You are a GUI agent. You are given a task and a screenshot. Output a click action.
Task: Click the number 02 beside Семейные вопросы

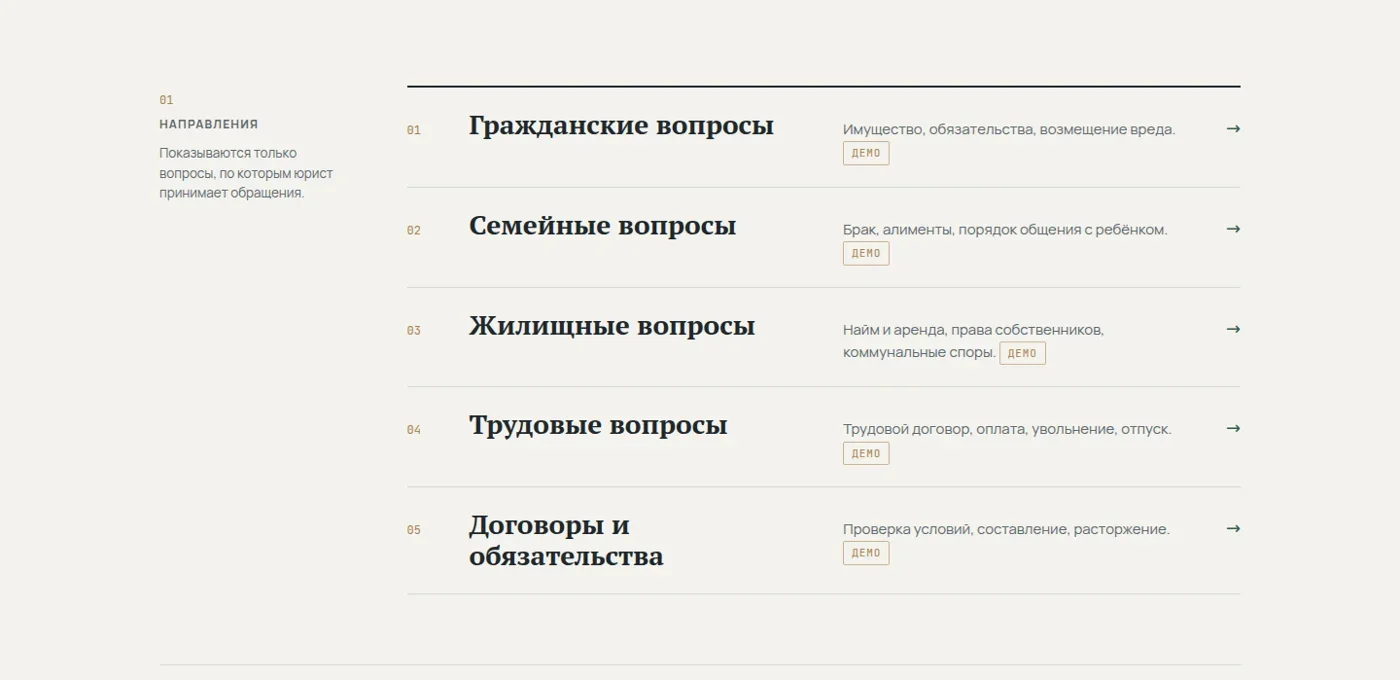[414, 230]
